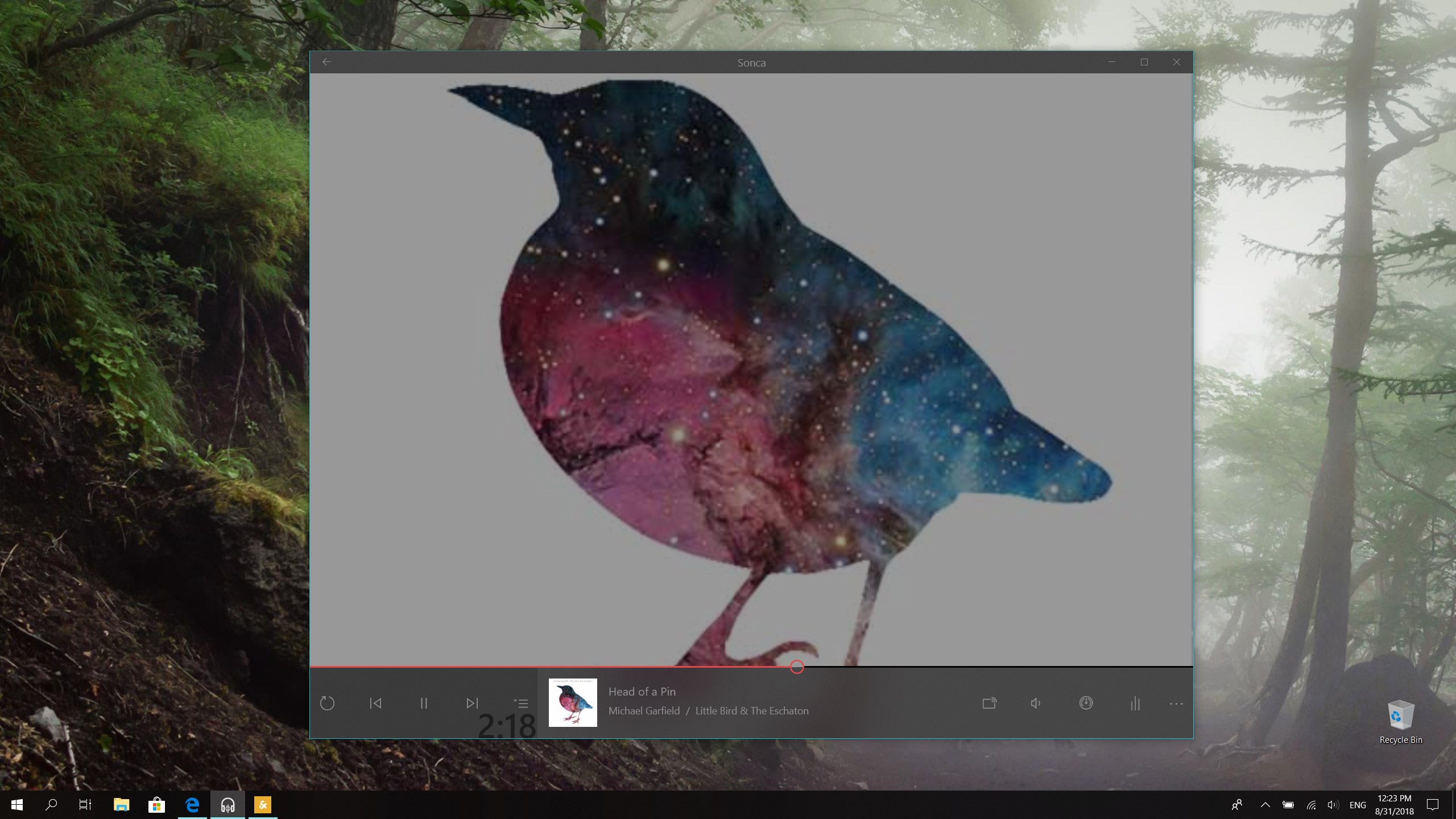The image size is (1456, 819).
Task: Open the volume control
Action: 1035,704
